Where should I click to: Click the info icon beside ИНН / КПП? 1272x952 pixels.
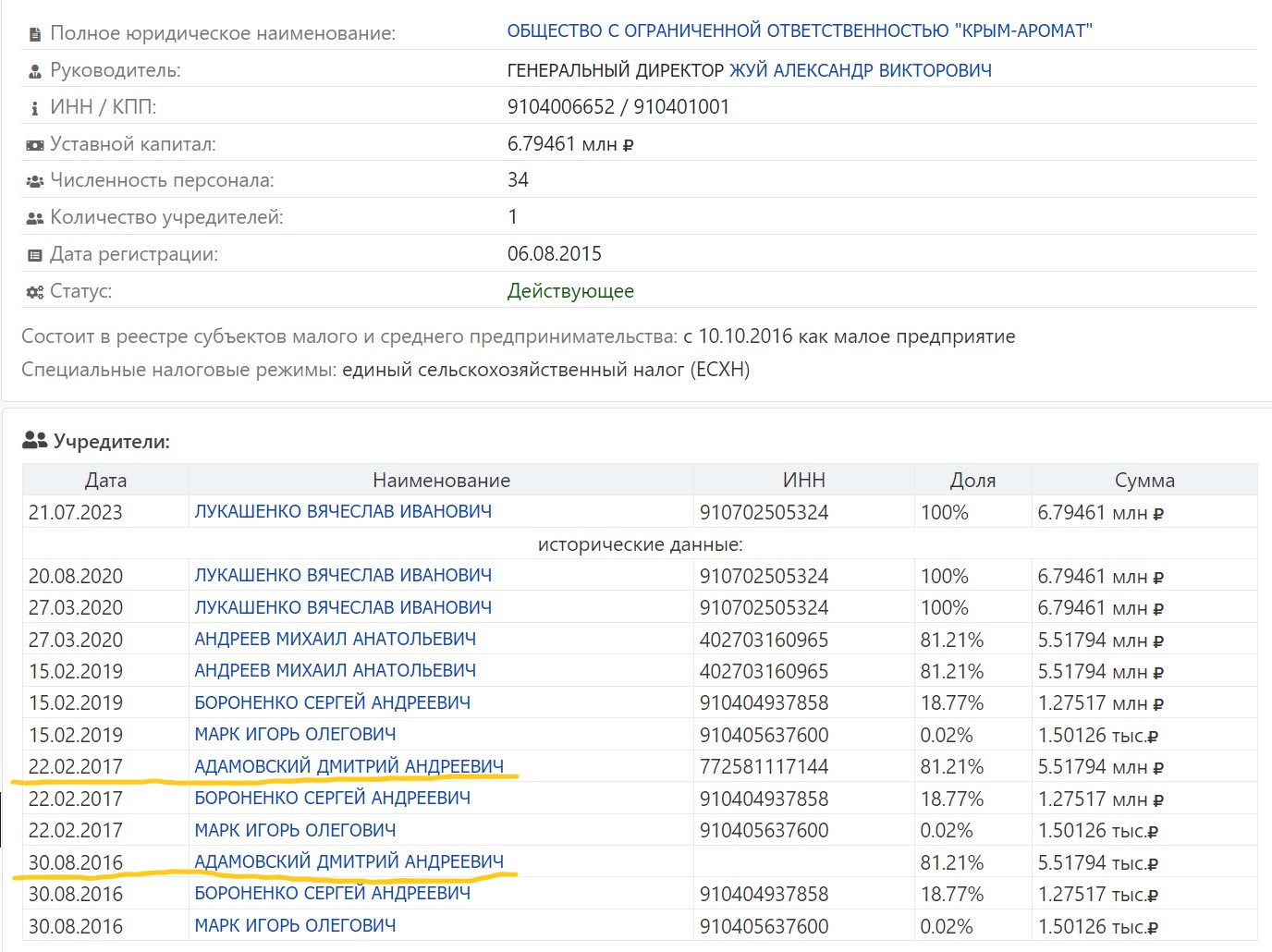[x=35, y=109]
